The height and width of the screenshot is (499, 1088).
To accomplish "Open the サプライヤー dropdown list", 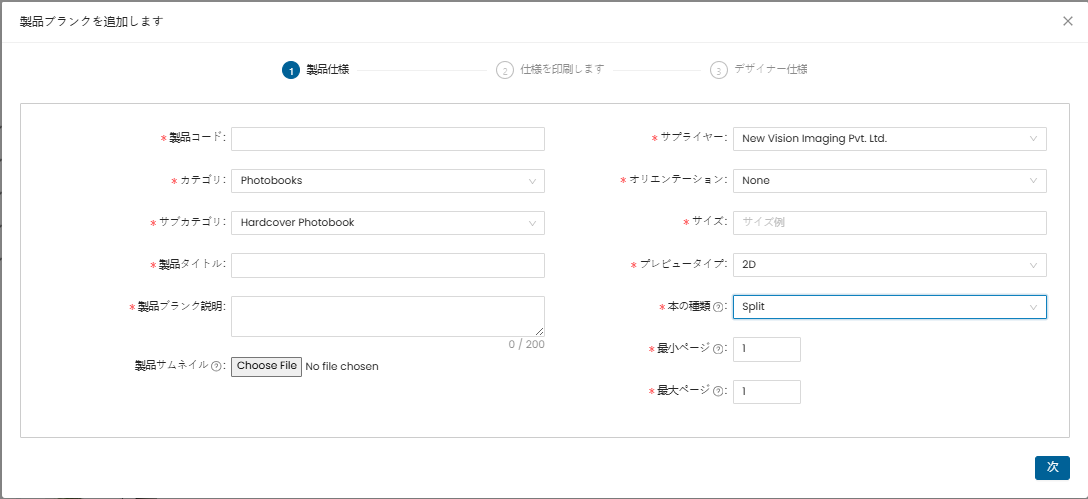I will [889, 139].
